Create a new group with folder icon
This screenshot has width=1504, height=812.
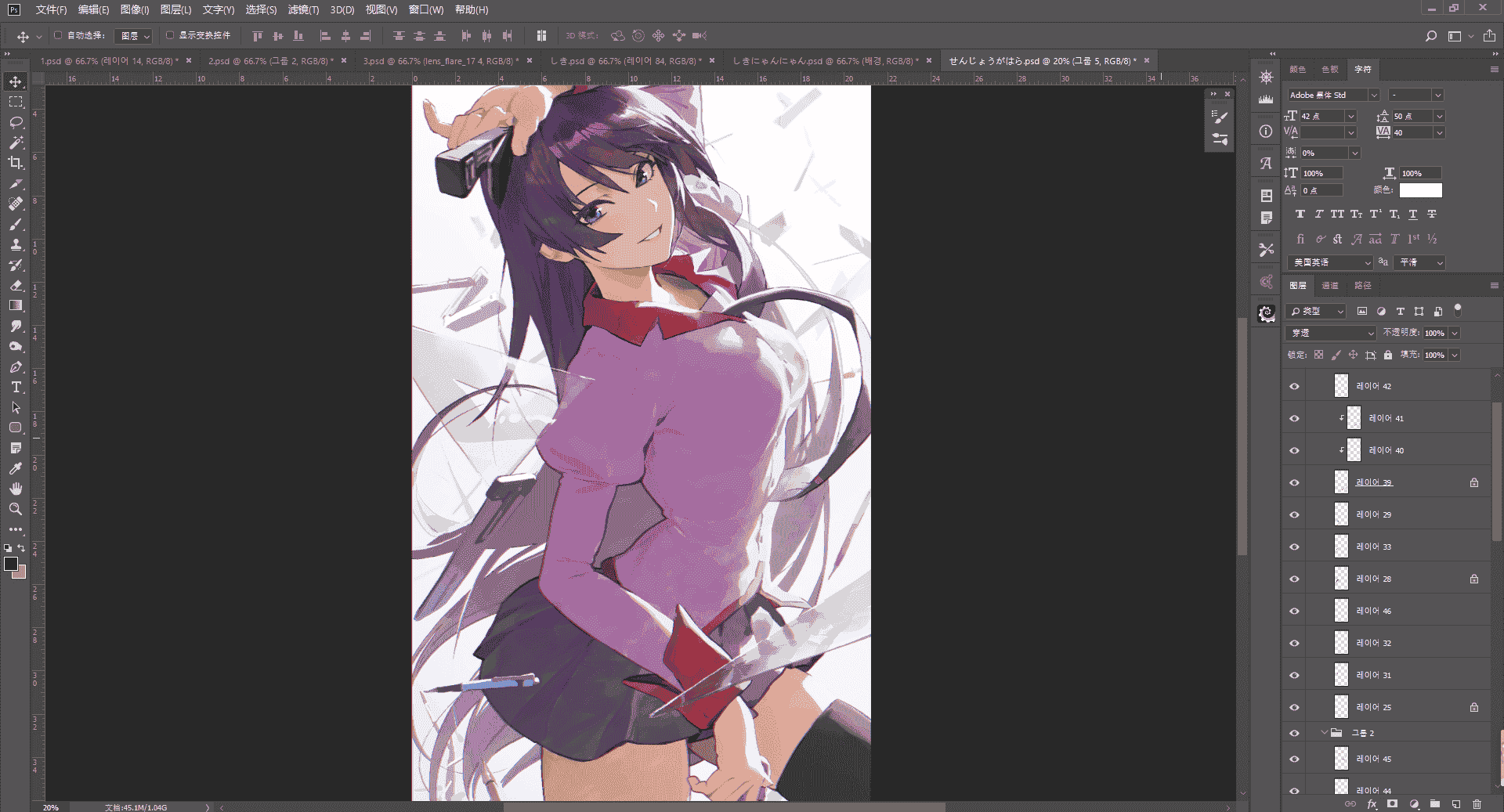1434,804
